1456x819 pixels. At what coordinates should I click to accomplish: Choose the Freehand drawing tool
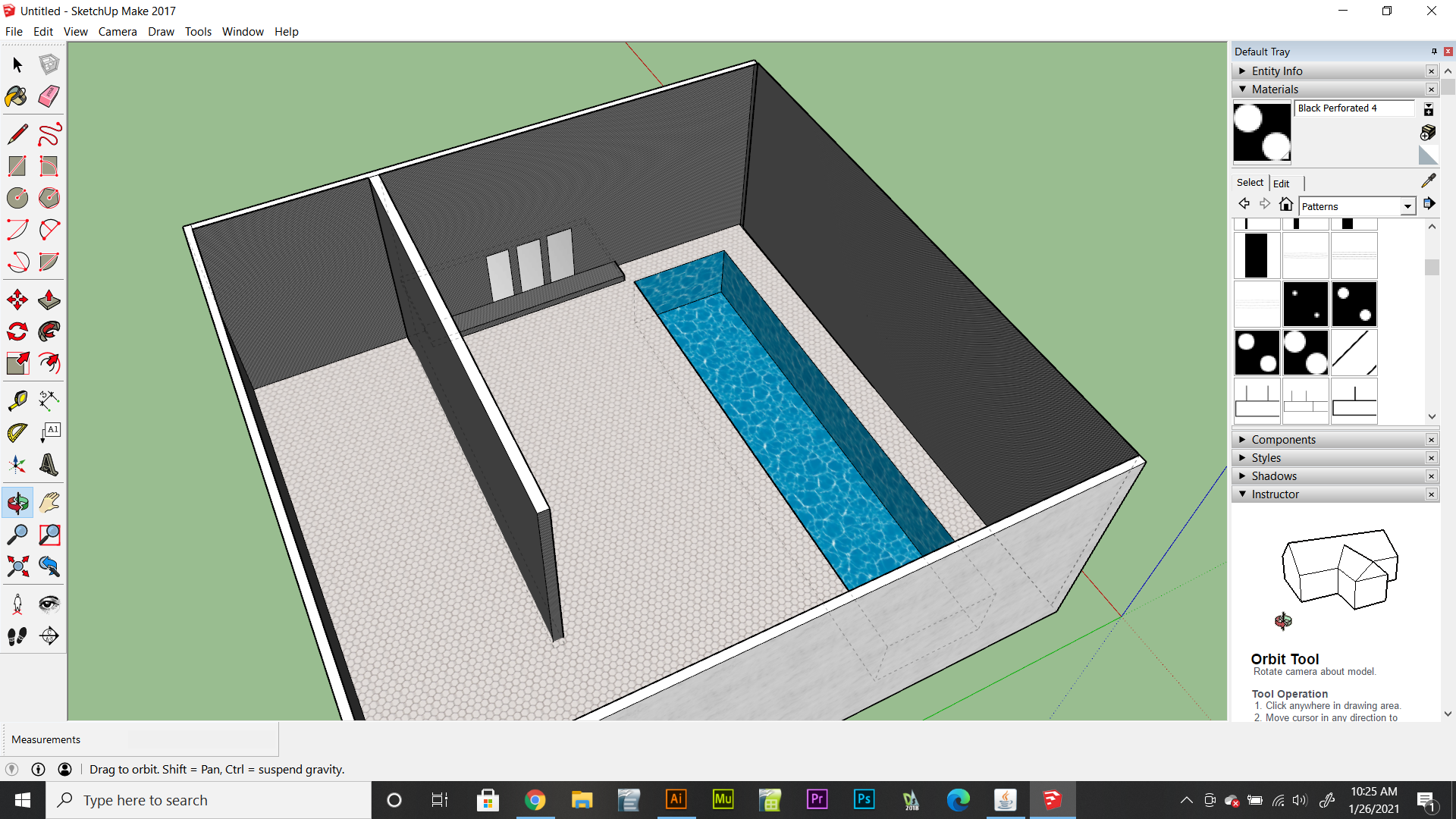pyautogui.click(x=49, y=134)
